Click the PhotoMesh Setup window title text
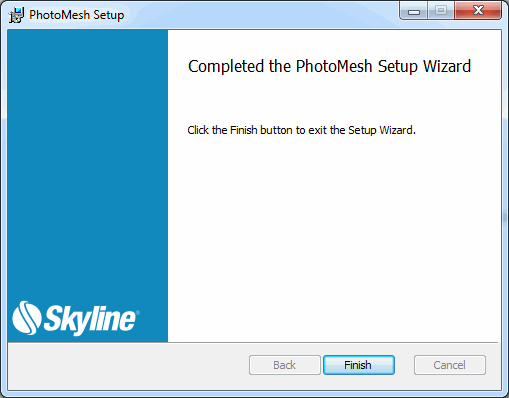 pos(77,15)
